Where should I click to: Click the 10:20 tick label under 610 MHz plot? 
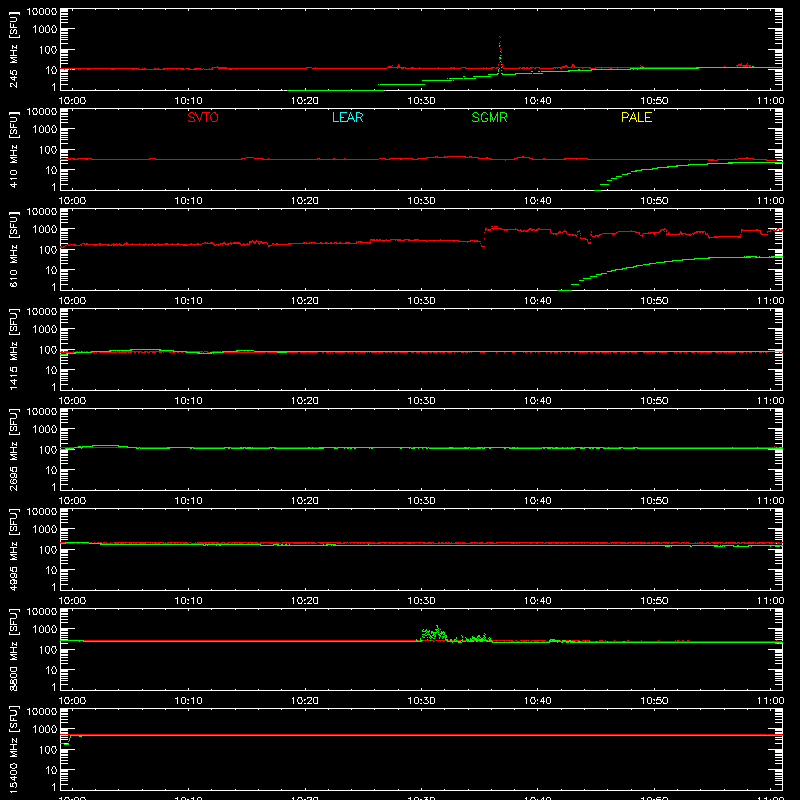pyautogui.click(x=305, y=301)
